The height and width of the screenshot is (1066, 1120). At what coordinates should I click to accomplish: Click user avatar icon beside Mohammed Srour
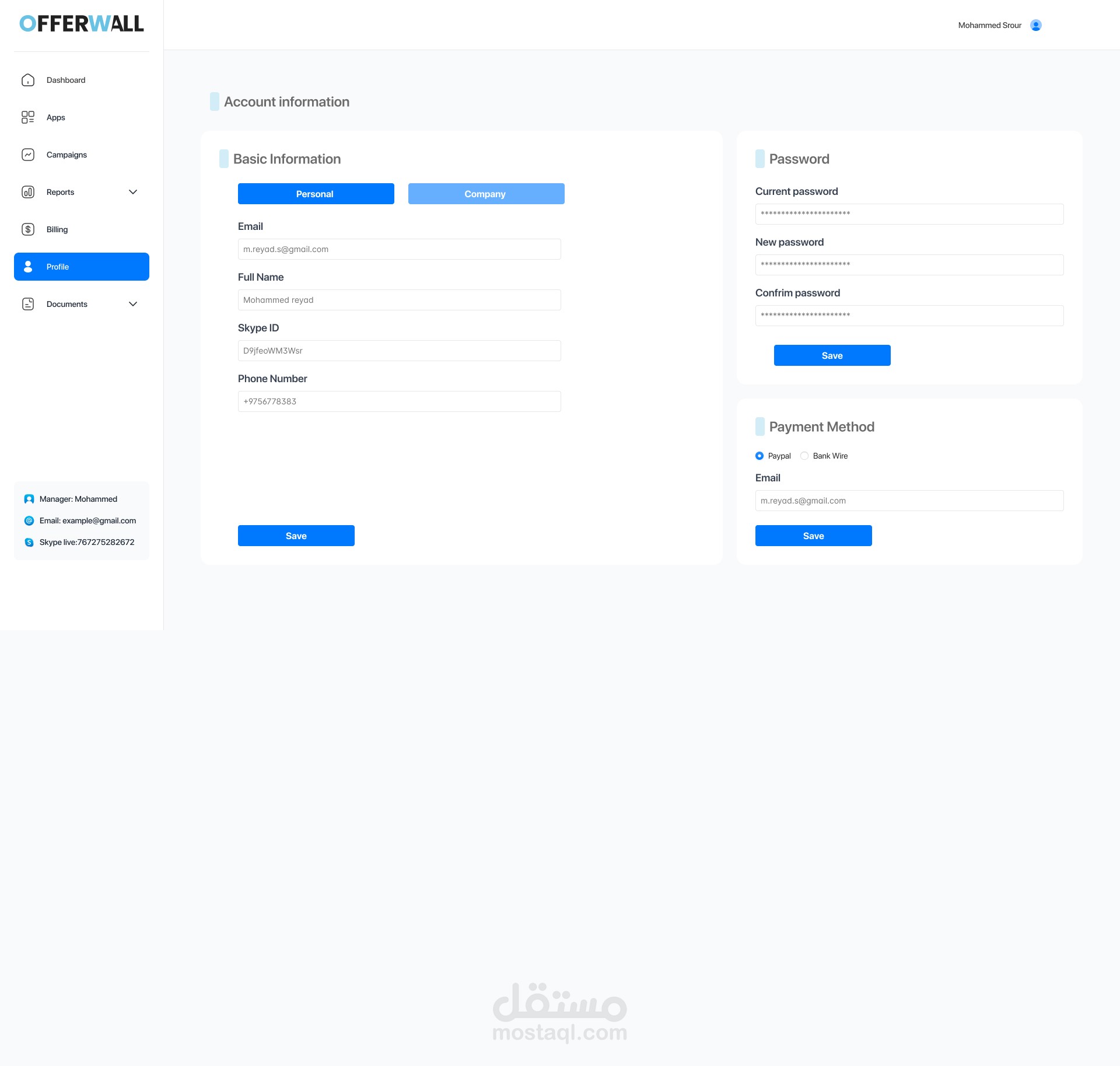coord(1036,25)
